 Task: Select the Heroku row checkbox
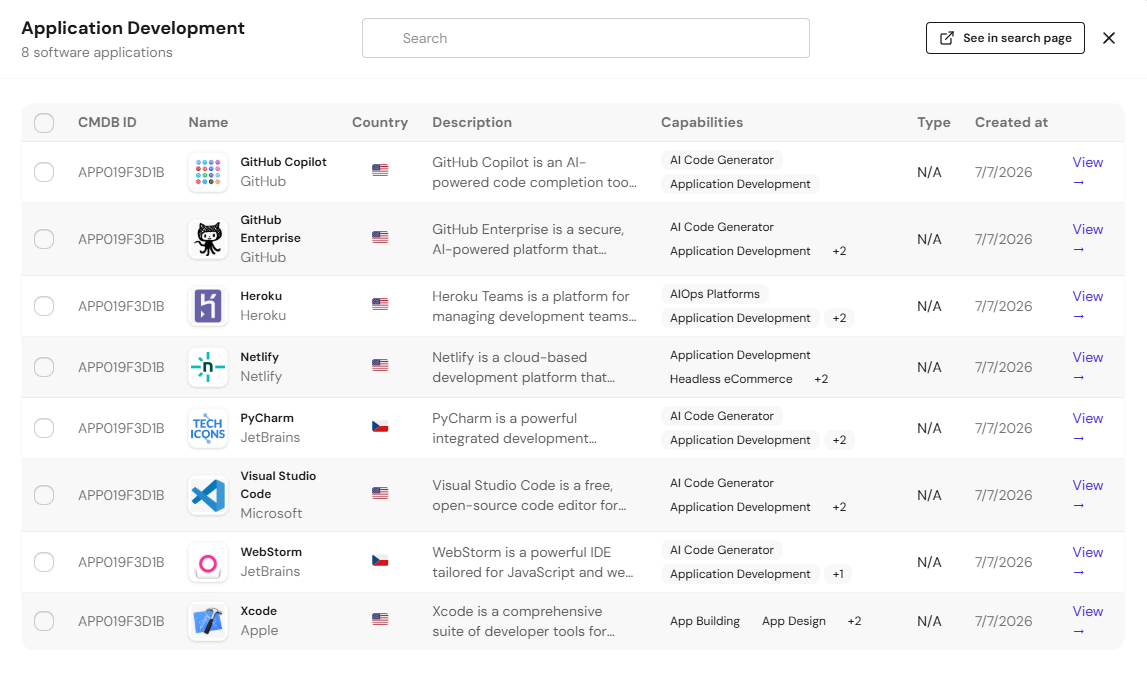(44, 306)
